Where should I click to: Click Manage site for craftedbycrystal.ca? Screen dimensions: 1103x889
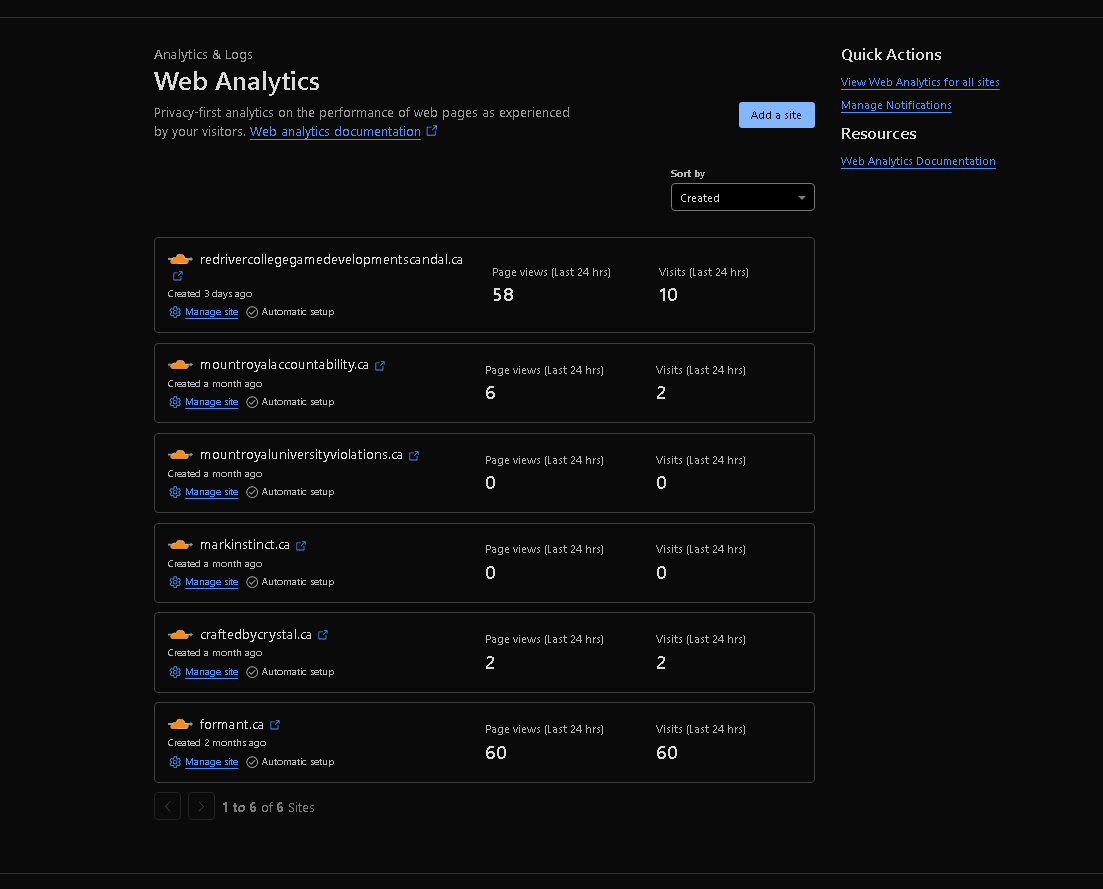coord(212,672)
